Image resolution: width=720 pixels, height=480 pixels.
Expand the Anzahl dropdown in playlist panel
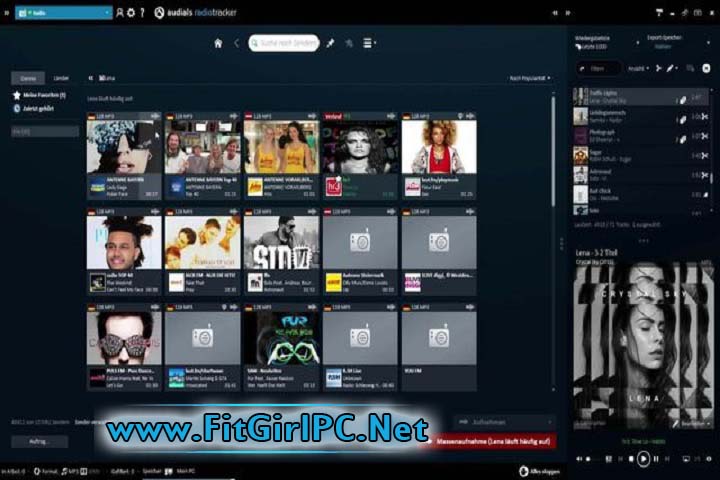pos(637,68)
